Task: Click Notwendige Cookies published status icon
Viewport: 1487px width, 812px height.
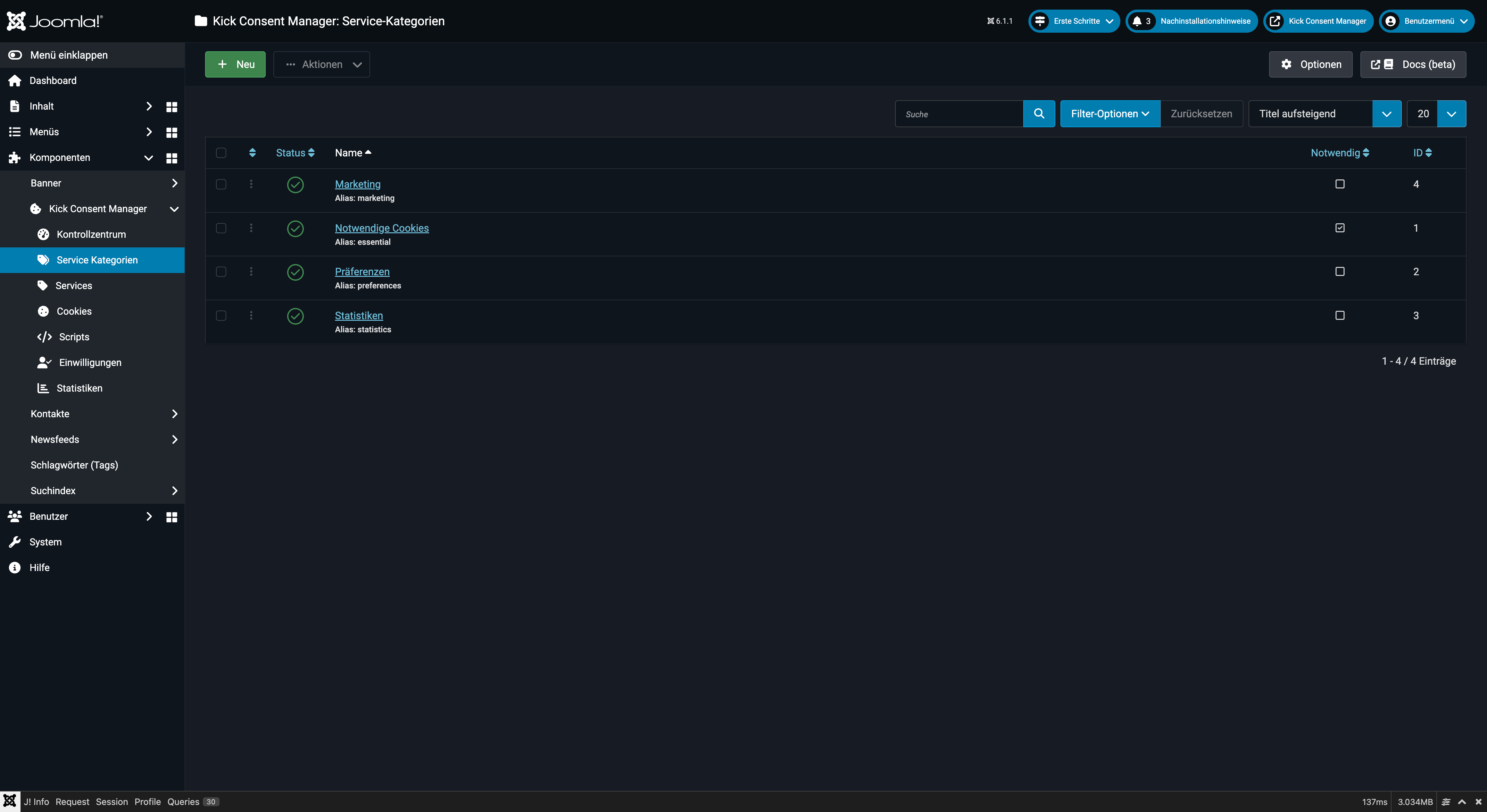Action: (295, 228)
